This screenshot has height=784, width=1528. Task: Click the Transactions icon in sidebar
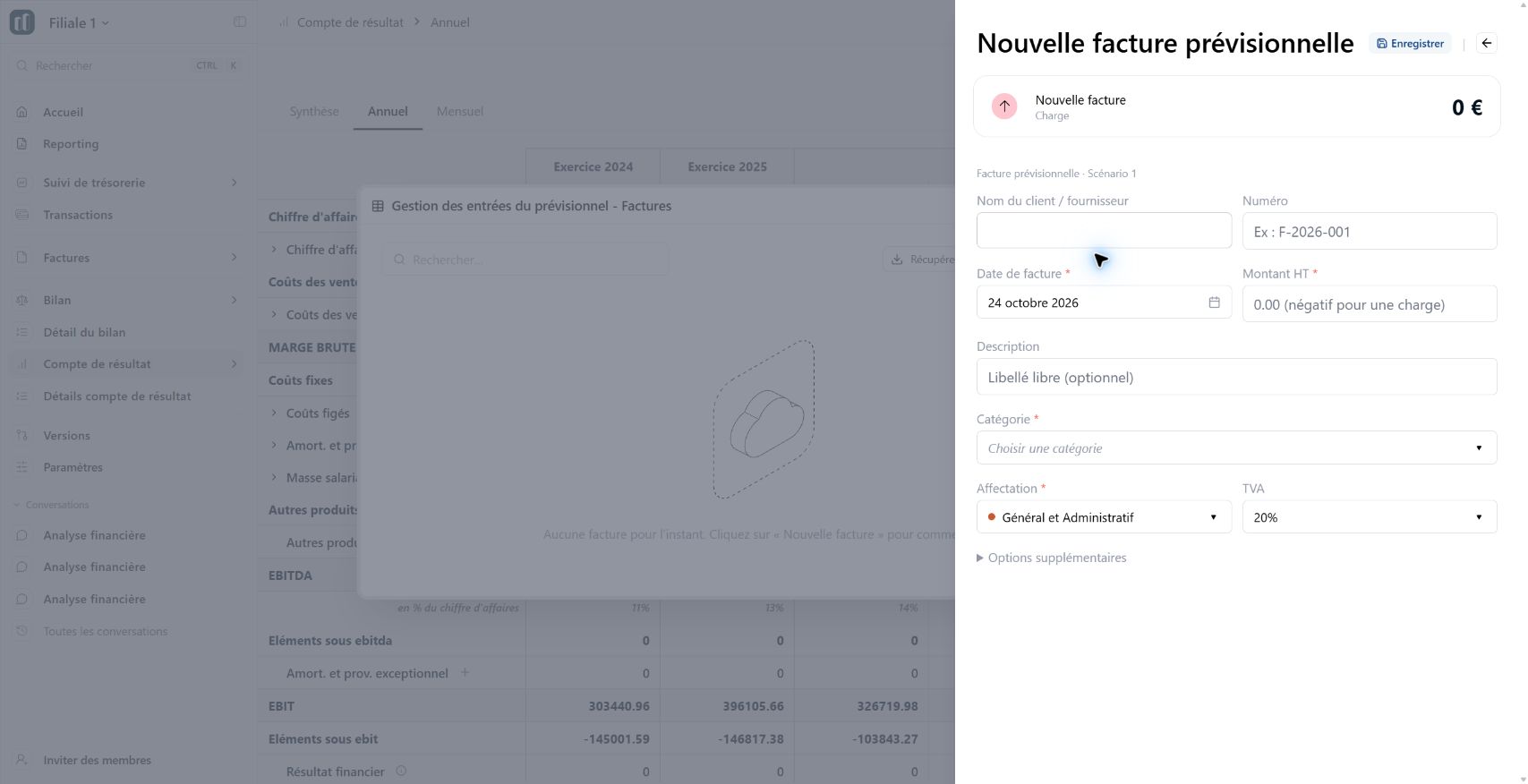(22, 215)
